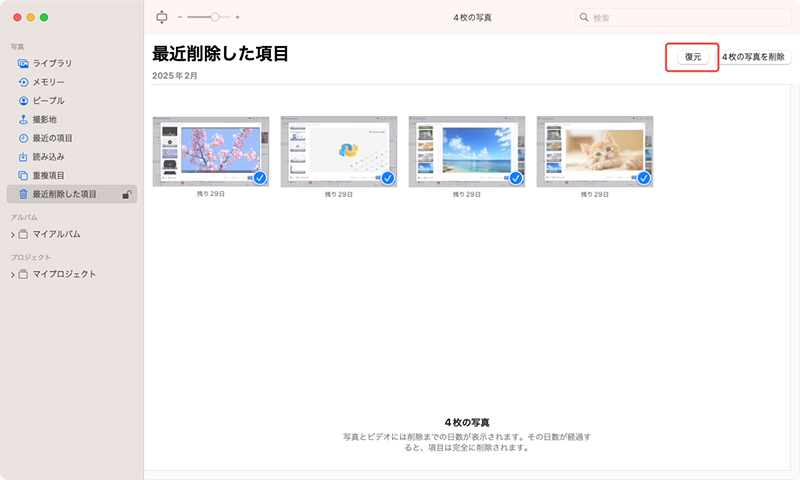The image size is (800, 480).
Task: Toggle checkmark on the beach photo
Action: 516,178
